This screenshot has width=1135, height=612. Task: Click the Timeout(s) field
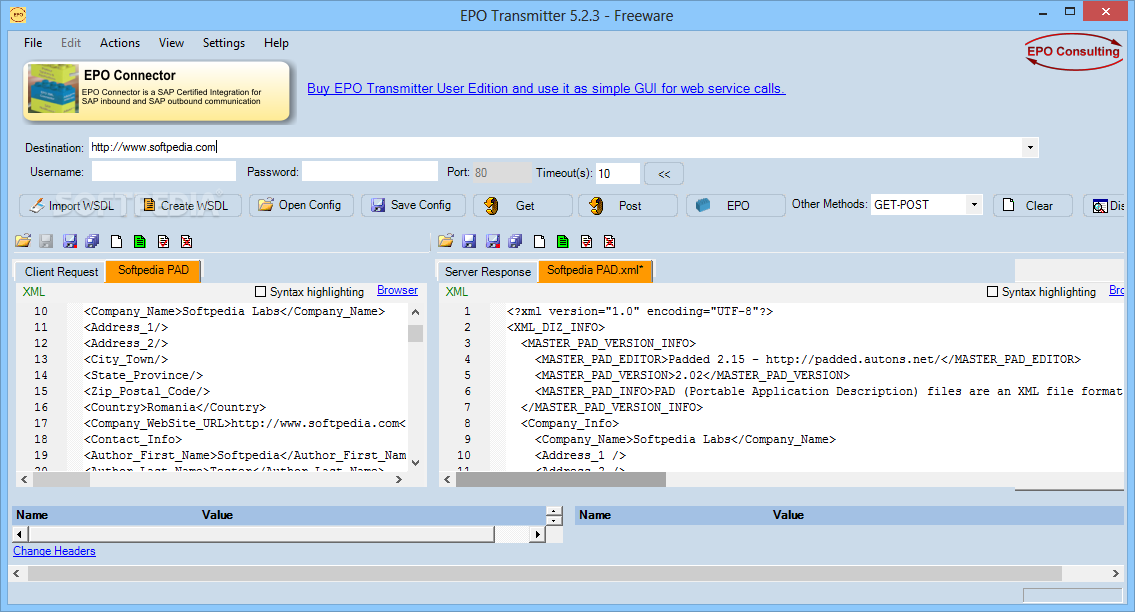click(617, 173)
